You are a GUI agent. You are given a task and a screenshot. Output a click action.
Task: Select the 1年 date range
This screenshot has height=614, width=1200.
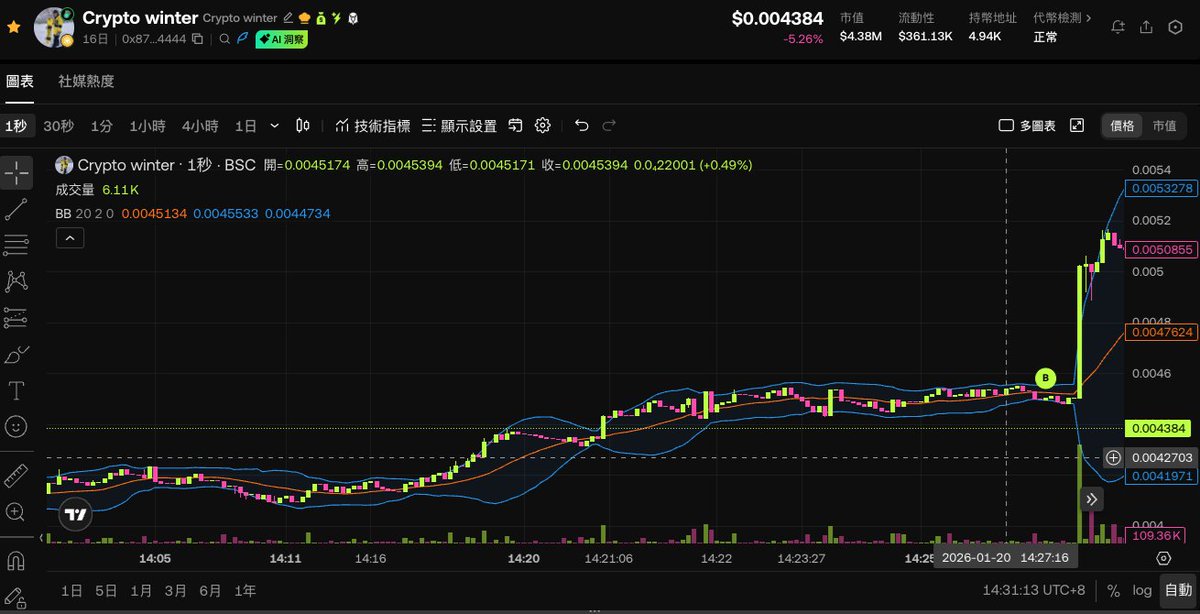pos(245,591)
